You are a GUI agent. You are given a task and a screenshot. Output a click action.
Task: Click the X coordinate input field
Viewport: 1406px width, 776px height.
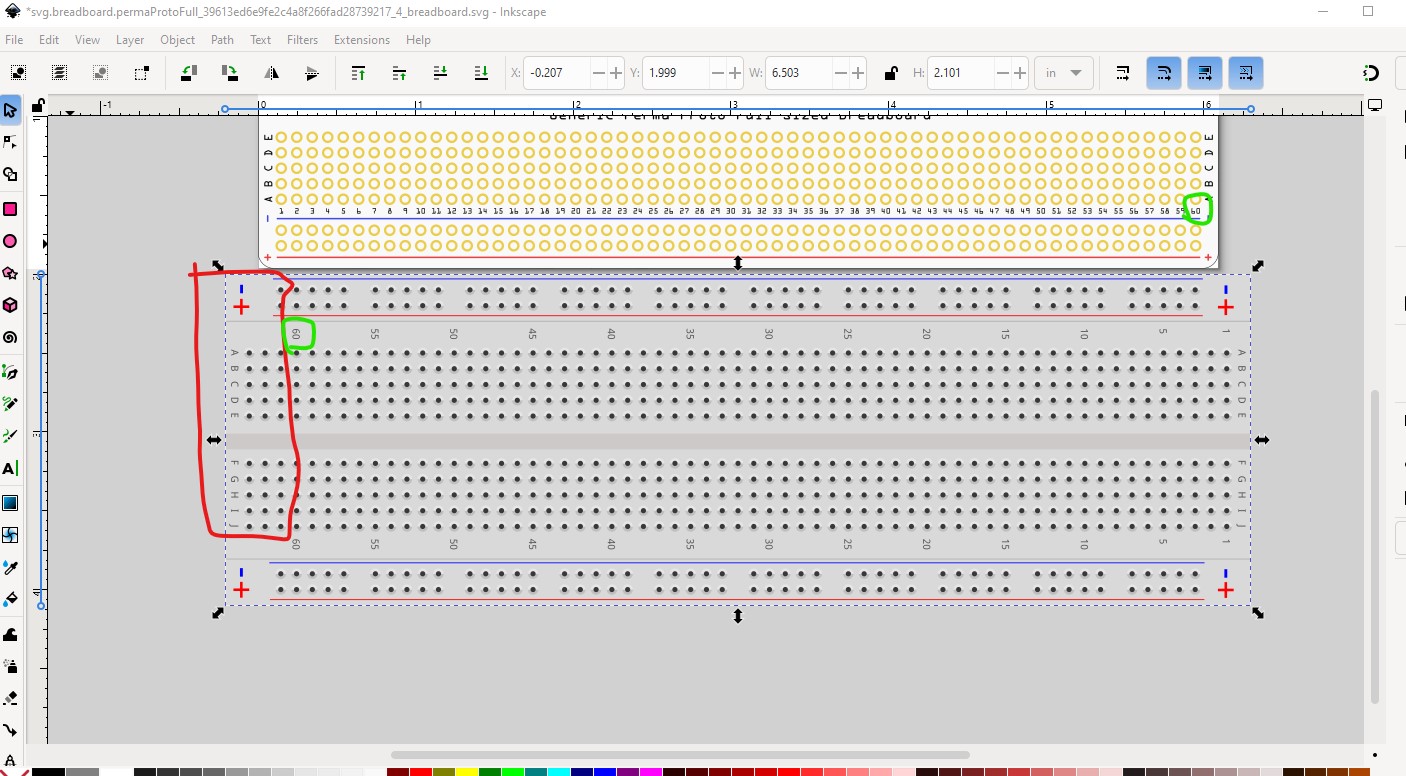tap(558, 73)
